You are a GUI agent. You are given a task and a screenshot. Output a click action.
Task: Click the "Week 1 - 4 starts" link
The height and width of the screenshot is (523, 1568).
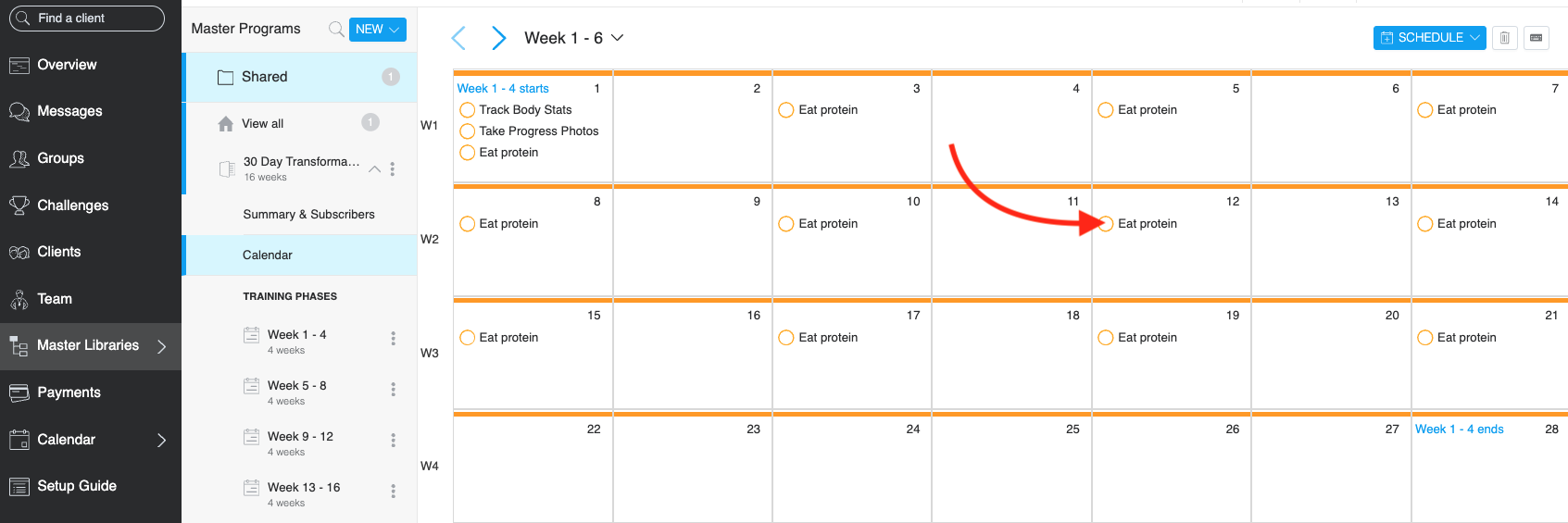(503, 89)
